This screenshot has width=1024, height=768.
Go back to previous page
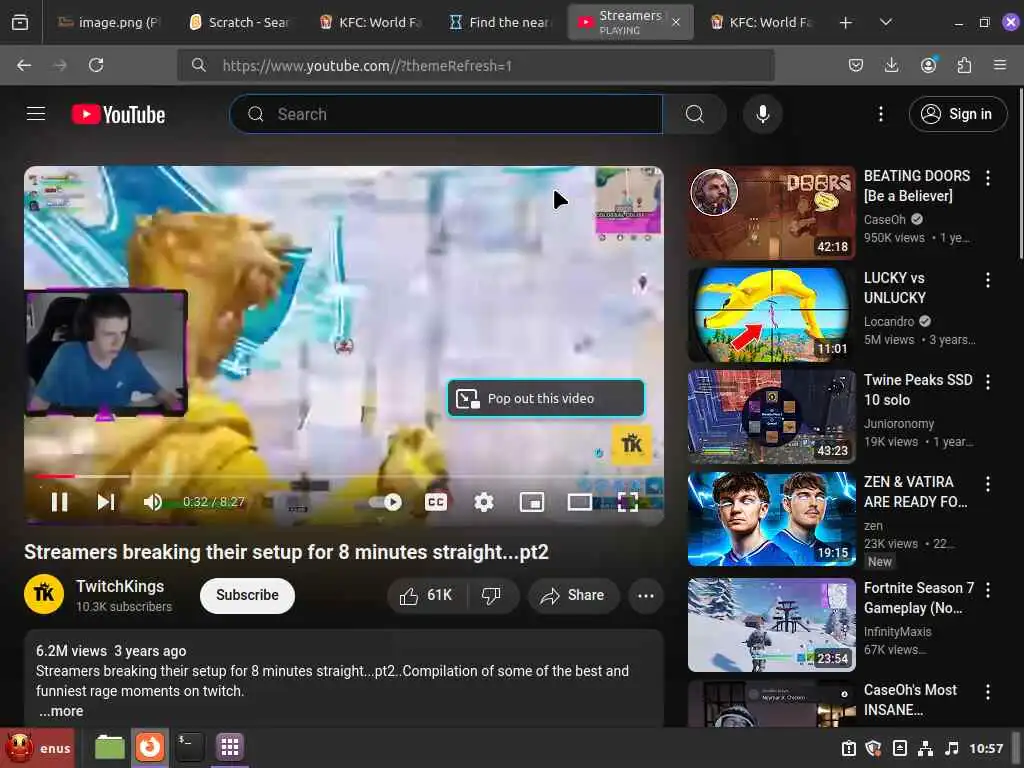click(24, 65)
